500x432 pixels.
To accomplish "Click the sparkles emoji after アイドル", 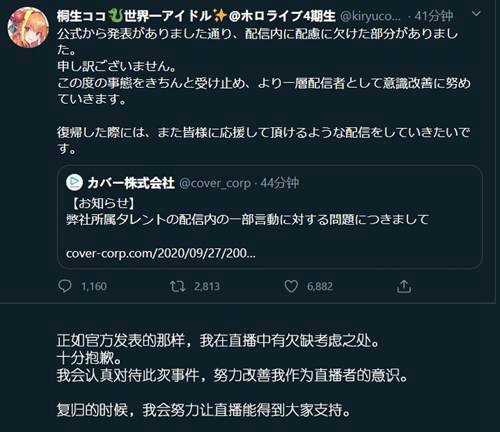I will [x=220, y=16].
